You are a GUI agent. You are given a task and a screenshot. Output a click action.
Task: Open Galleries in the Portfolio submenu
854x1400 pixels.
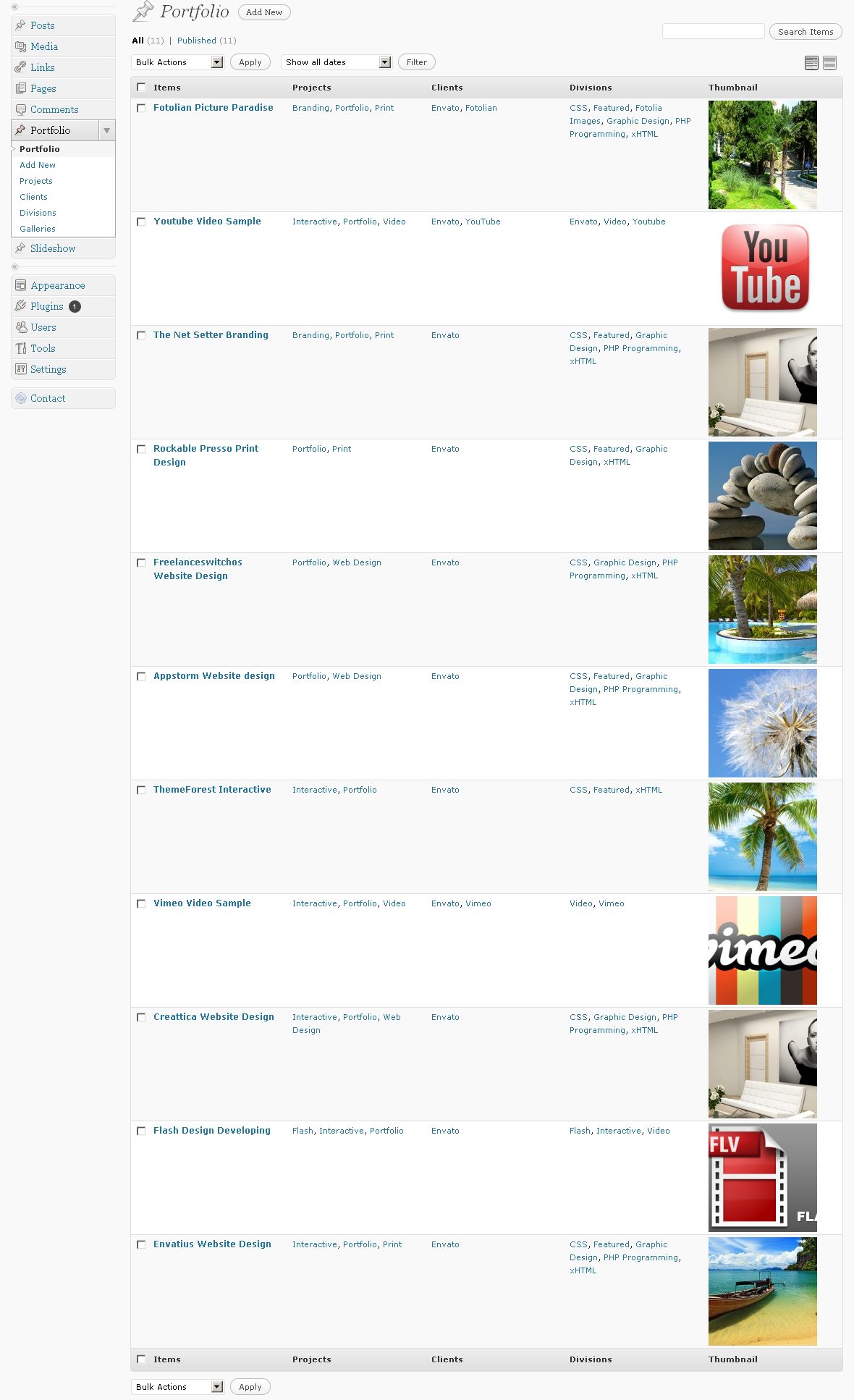(38, 229)
